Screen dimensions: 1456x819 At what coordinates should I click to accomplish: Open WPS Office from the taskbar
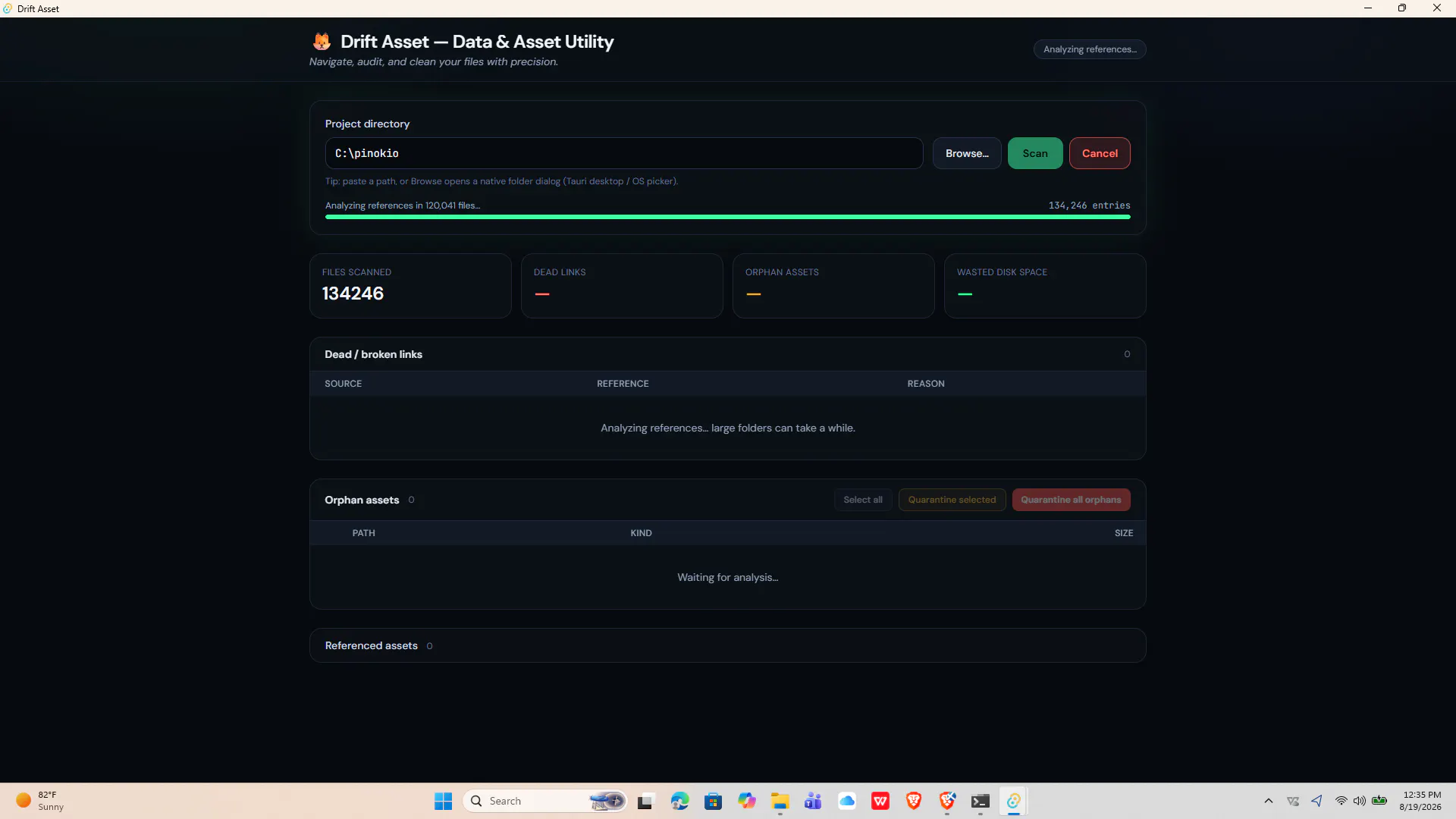pos(880,801)
